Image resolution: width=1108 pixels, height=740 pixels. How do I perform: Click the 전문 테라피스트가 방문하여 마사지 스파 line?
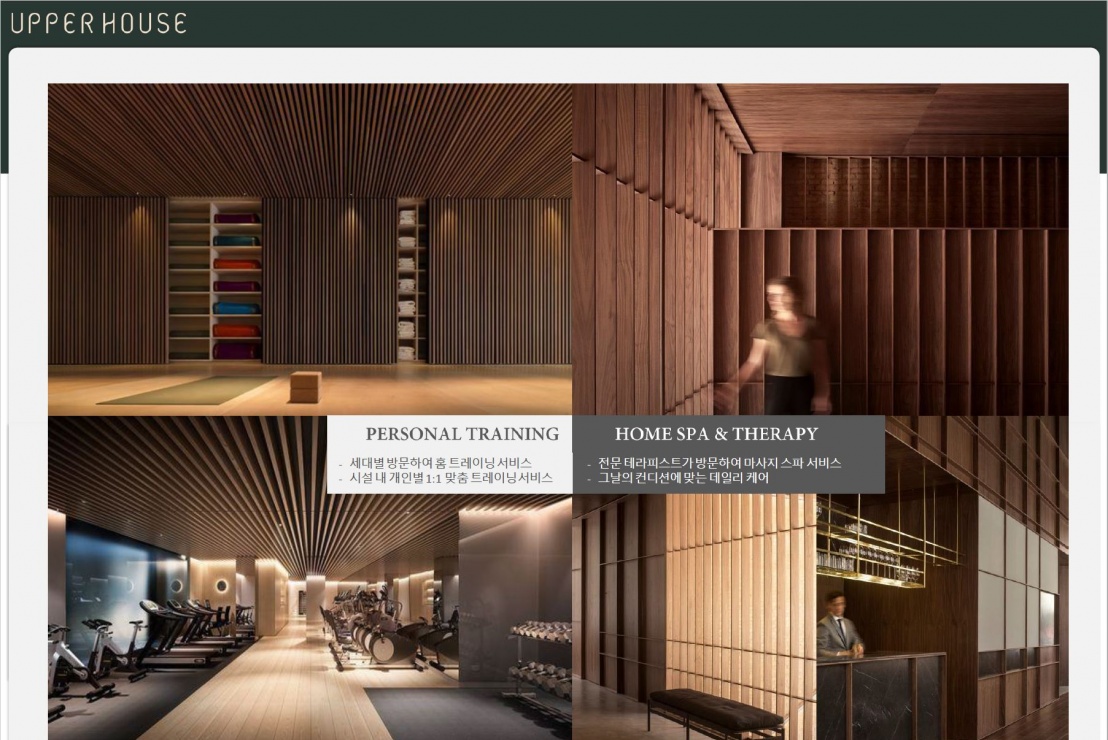718,463
